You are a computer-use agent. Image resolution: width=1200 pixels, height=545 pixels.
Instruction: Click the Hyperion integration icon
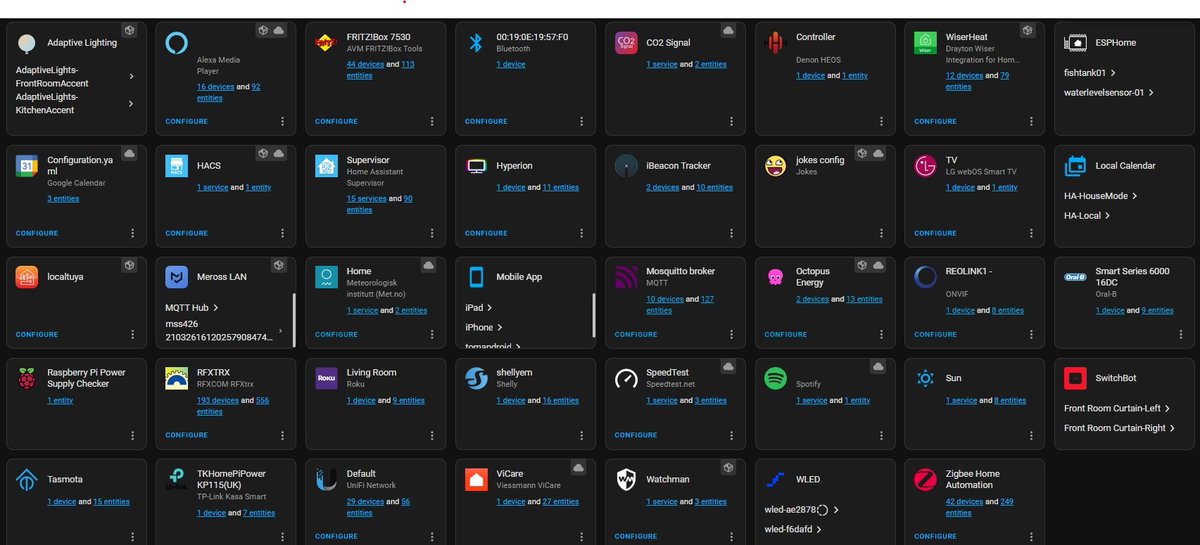[x=476, y=166]
